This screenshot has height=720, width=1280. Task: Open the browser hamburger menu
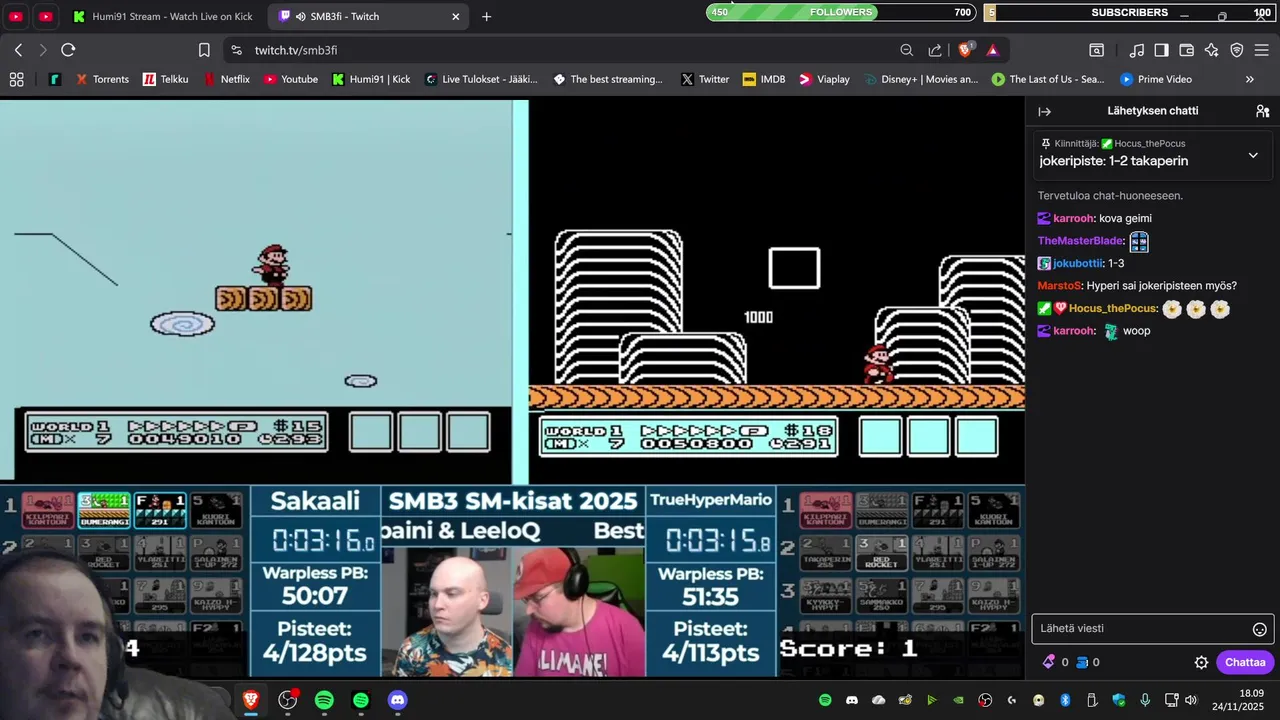pyautogui.click(x=1262, y=50)
